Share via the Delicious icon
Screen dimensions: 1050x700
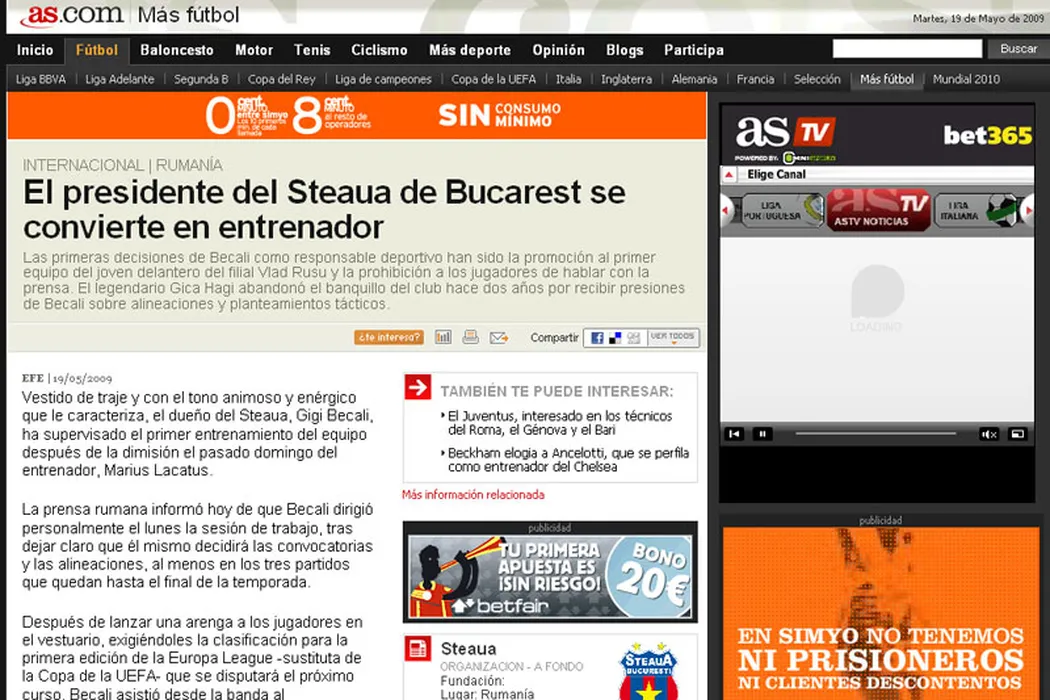pyautogui.click(x=615, y=338)
